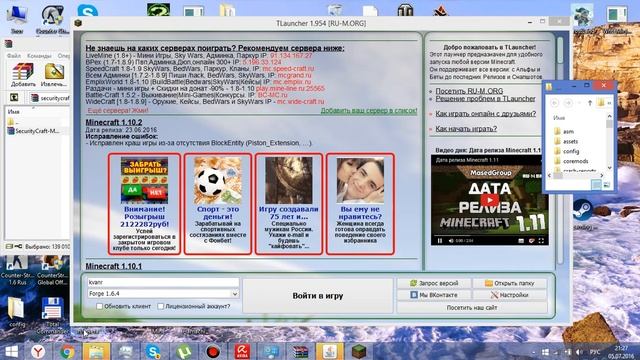Click Добавить ваш сервер в список link
Image resolution: width=640 pixels, height=360 pixels.
point(369,111)
